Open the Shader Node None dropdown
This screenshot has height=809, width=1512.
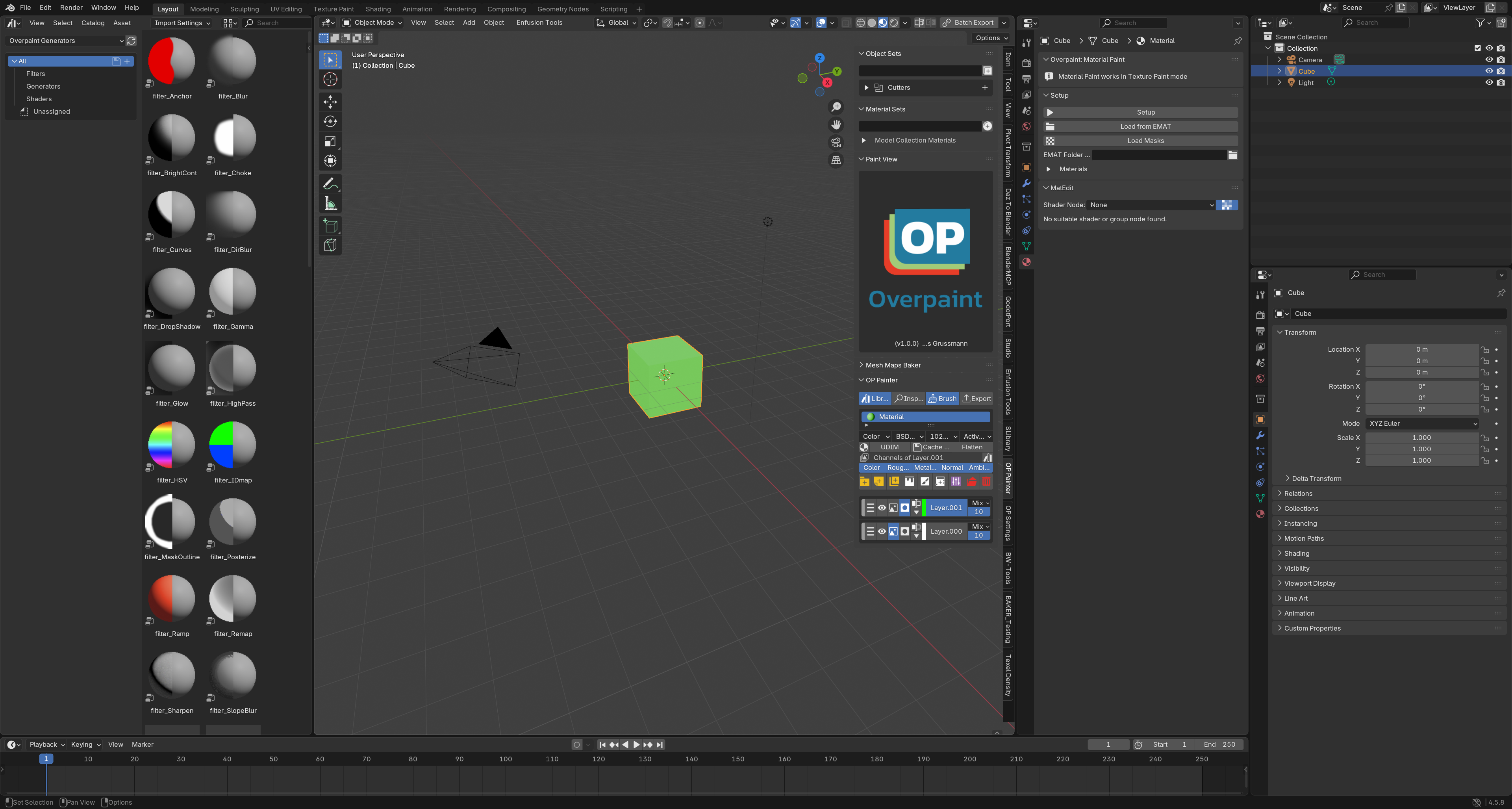click(1151, 205)
